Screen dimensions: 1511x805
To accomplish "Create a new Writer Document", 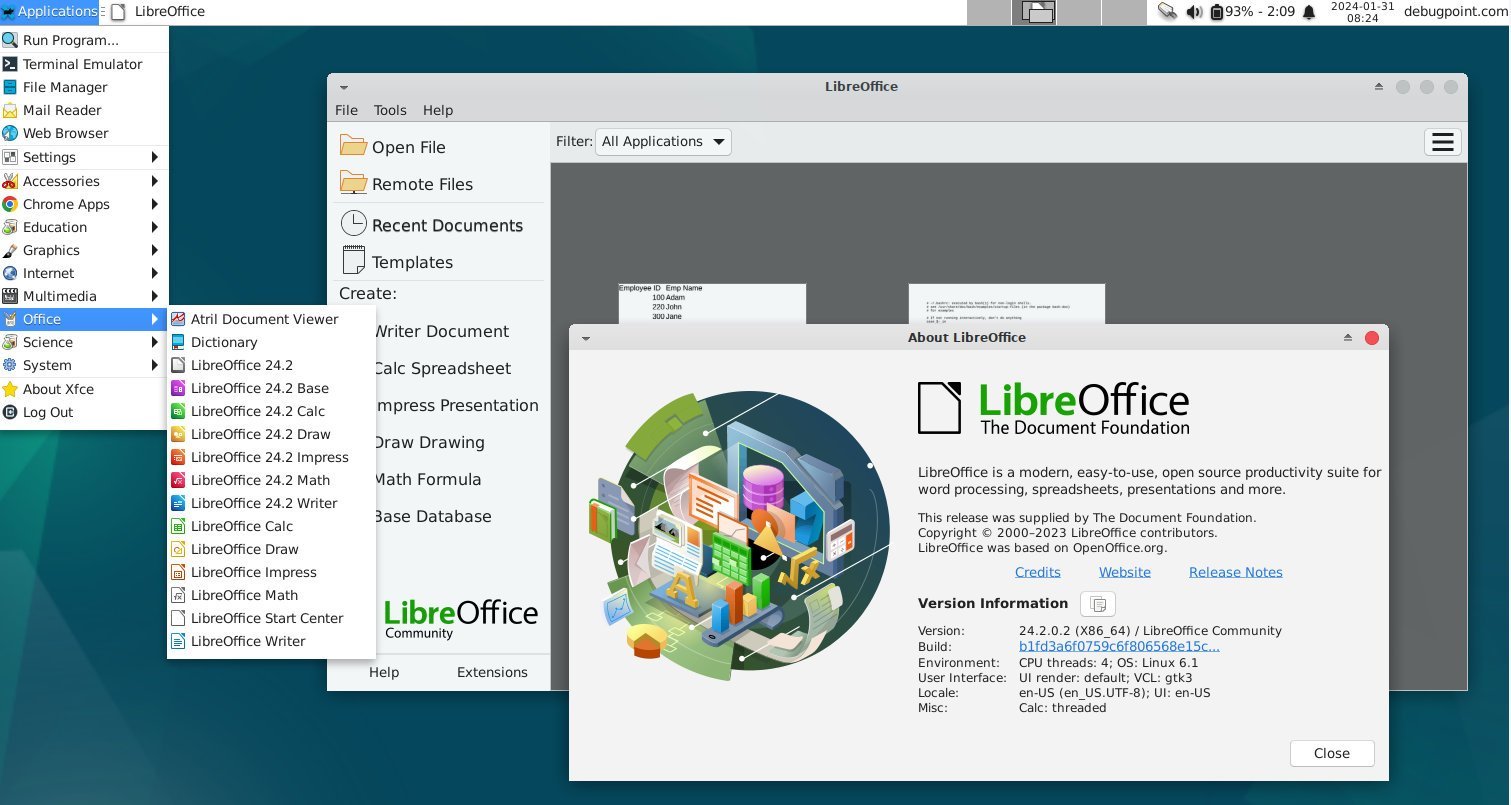I will click(x=440, y=331).
